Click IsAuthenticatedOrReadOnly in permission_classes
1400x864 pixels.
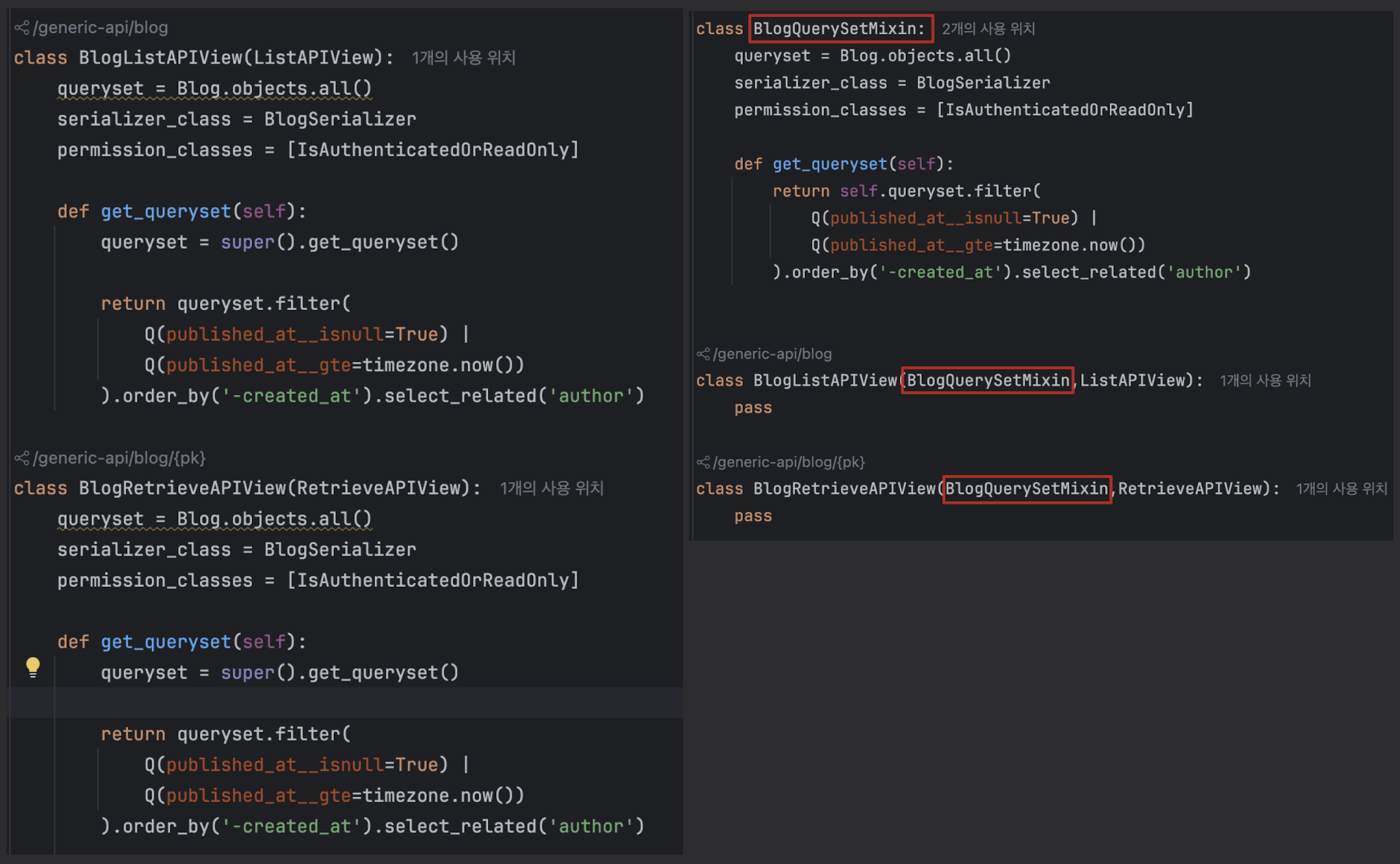click(x=435, y=149)
